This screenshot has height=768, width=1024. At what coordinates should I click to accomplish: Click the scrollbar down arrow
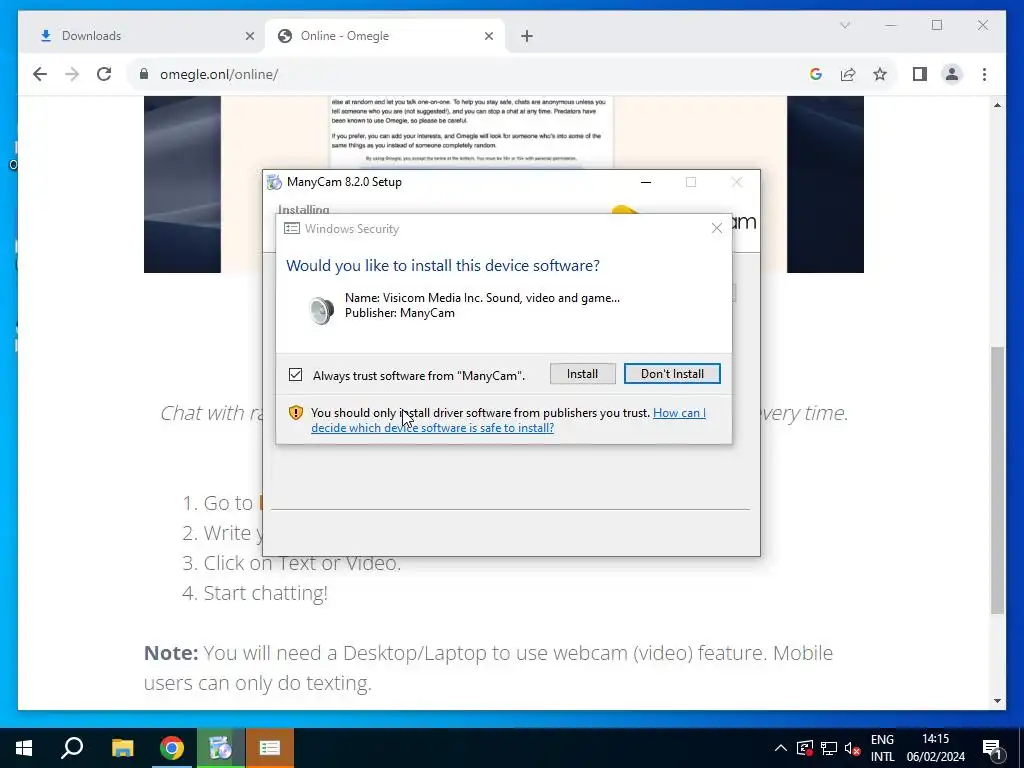[997, 701]
